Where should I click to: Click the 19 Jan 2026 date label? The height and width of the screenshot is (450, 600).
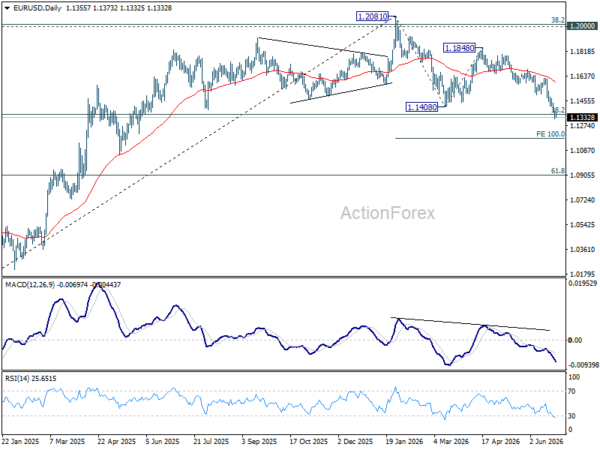(x=404, y=441)
